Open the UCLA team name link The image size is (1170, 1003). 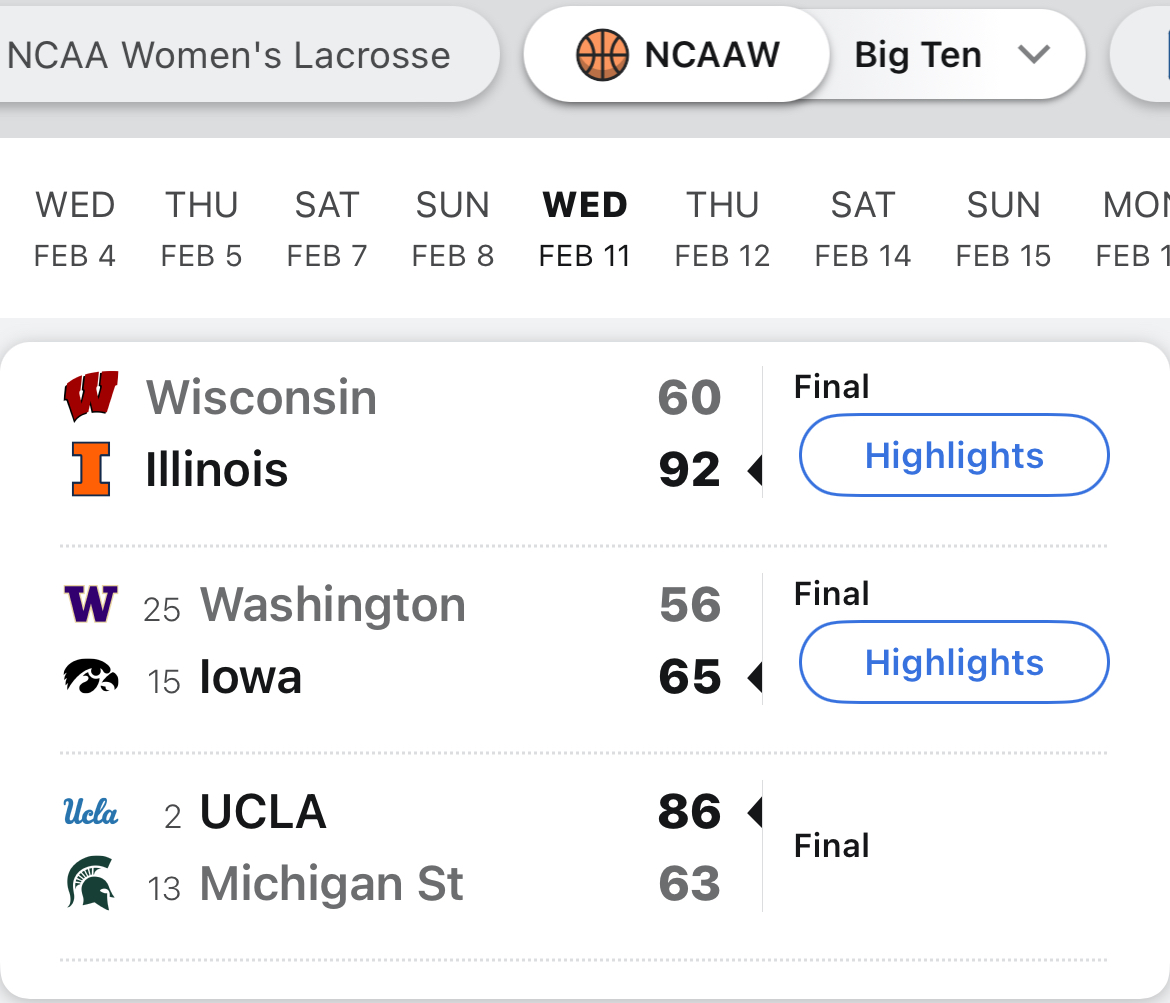click(263, 812)
